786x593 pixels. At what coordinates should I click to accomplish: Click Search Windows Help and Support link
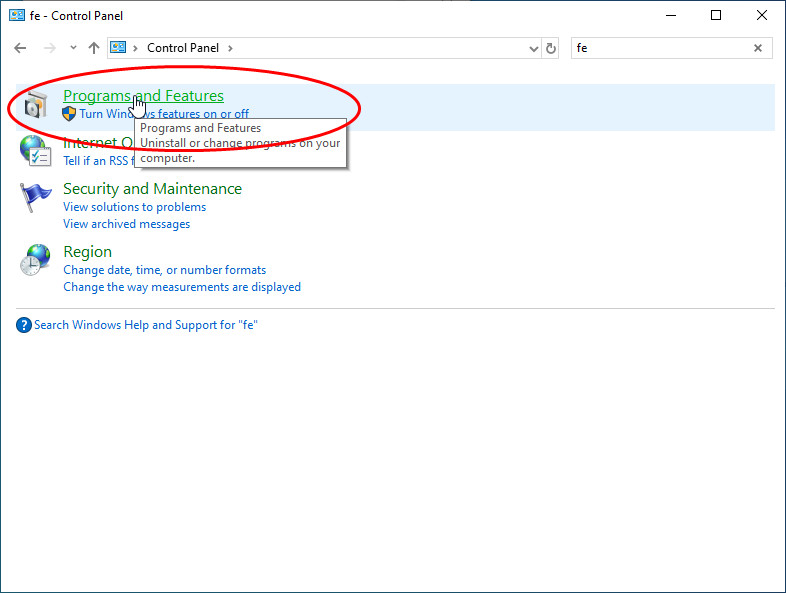click(x=145, y=325)
